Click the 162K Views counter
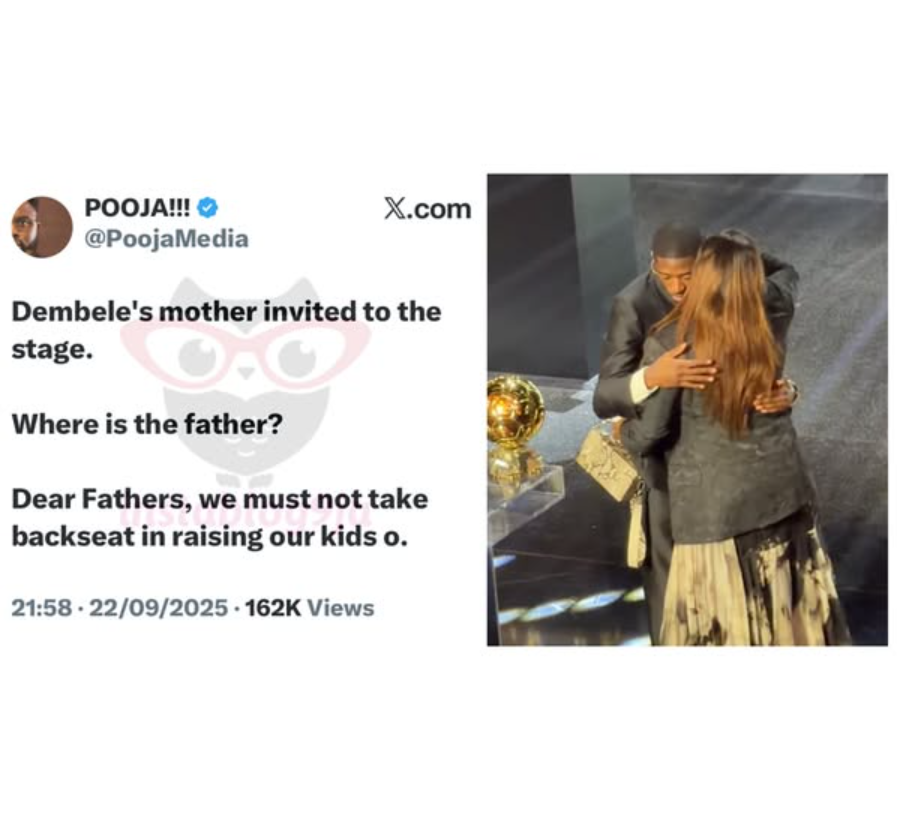 pos(309,608)
